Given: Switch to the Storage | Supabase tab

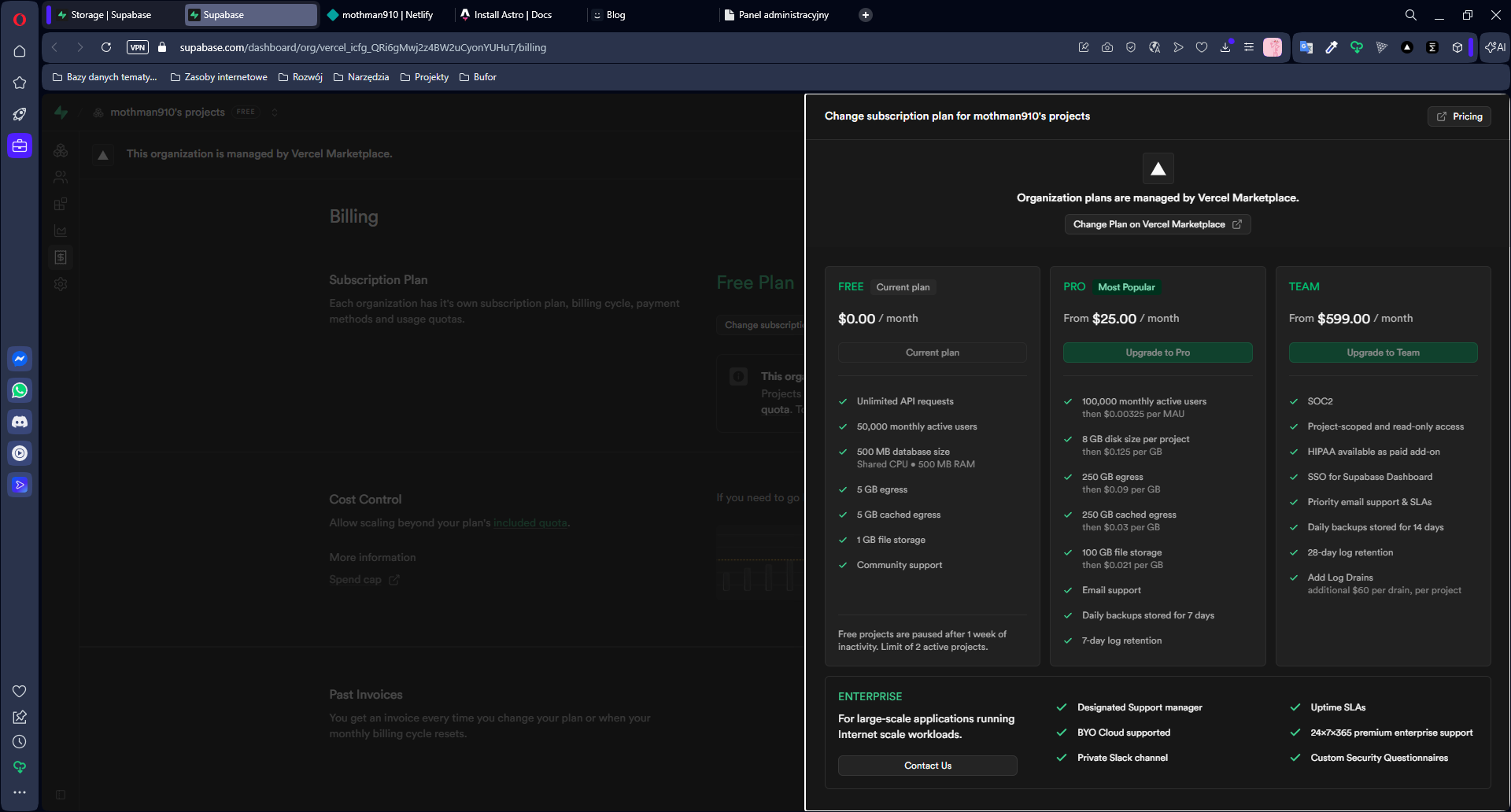Looking at the screenshot, I should pyautogui.click(x=111, y=15).
